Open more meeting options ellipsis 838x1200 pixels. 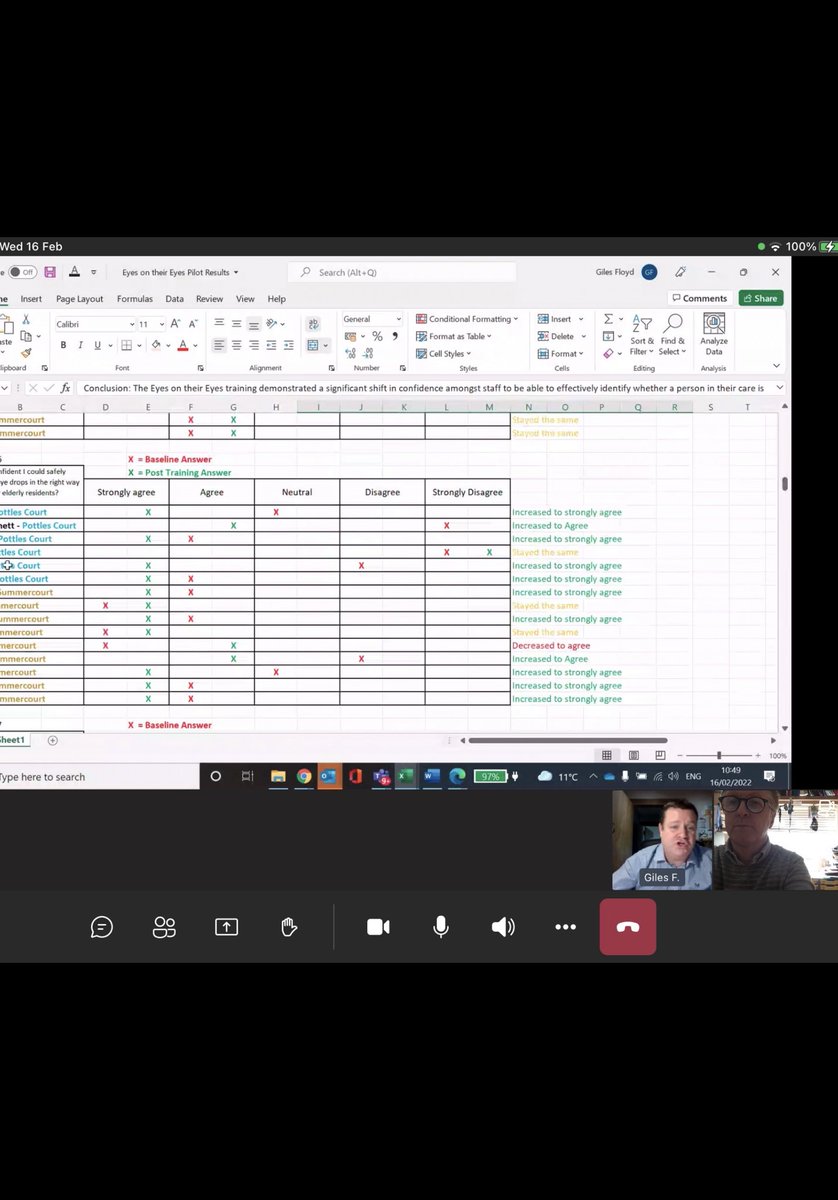click(x=565, y=927)
